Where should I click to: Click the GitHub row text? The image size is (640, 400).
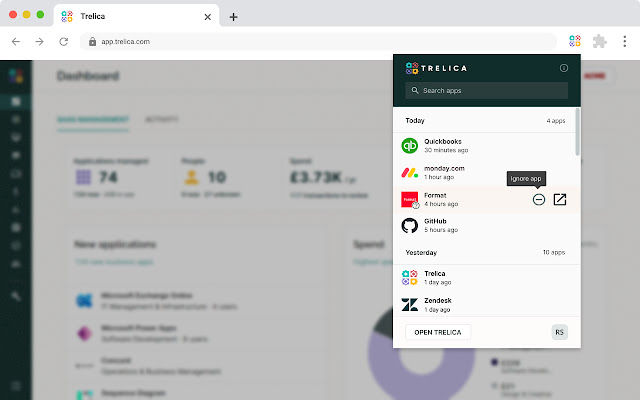(441, 225)
